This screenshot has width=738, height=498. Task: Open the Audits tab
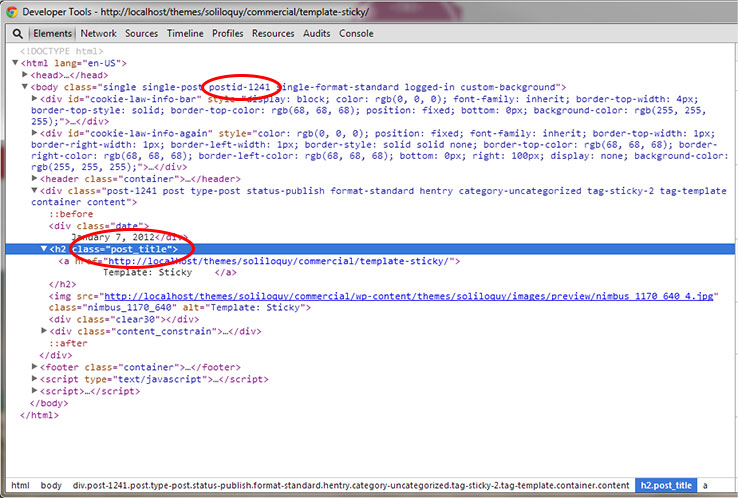(x=316, y=33)
